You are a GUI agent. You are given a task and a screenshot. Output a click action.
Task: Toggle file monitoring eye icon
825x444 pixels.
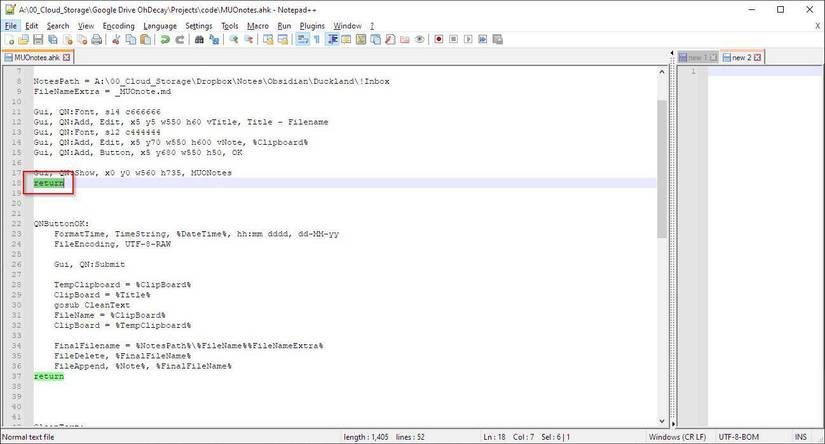click(419, 39)
